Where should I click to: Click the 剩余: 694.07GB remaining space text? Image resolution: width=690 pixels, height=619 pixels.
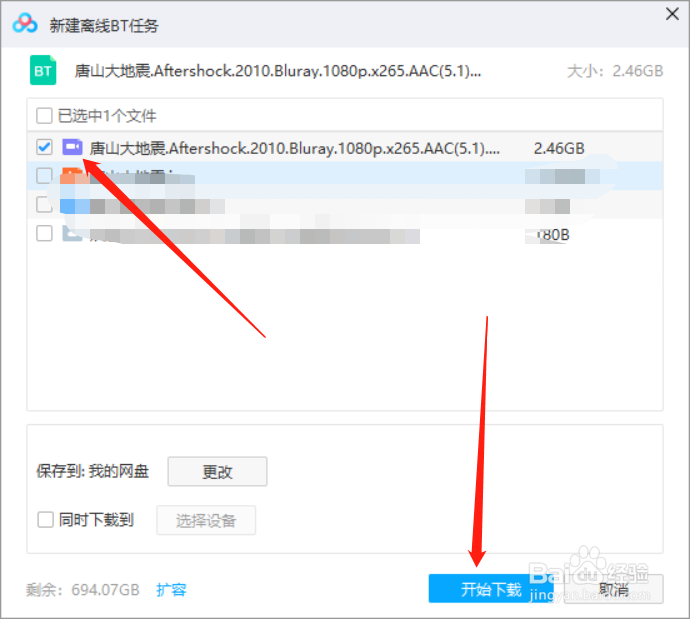tap(83, 590)
